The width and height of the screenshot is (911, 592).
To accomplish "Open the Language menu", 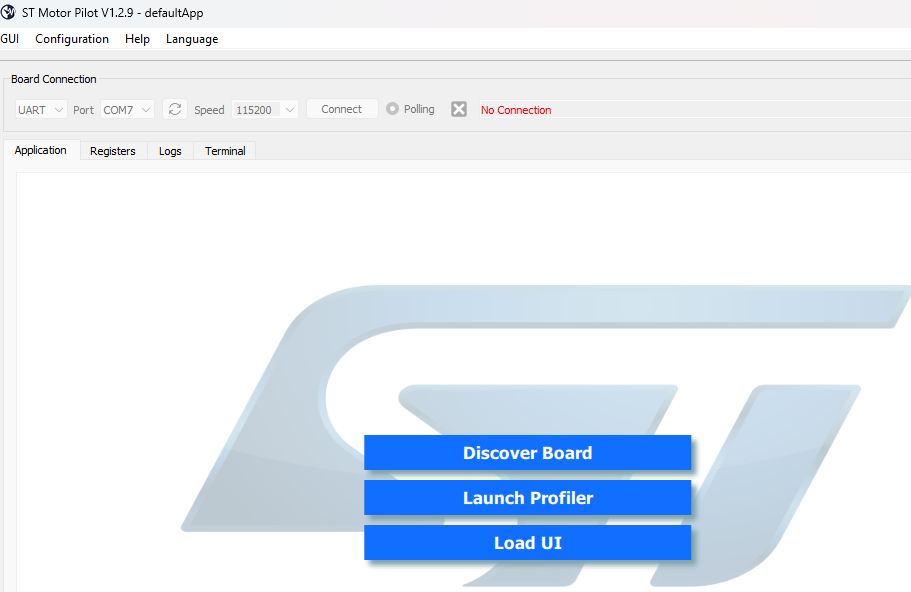I will click(192, 39).
